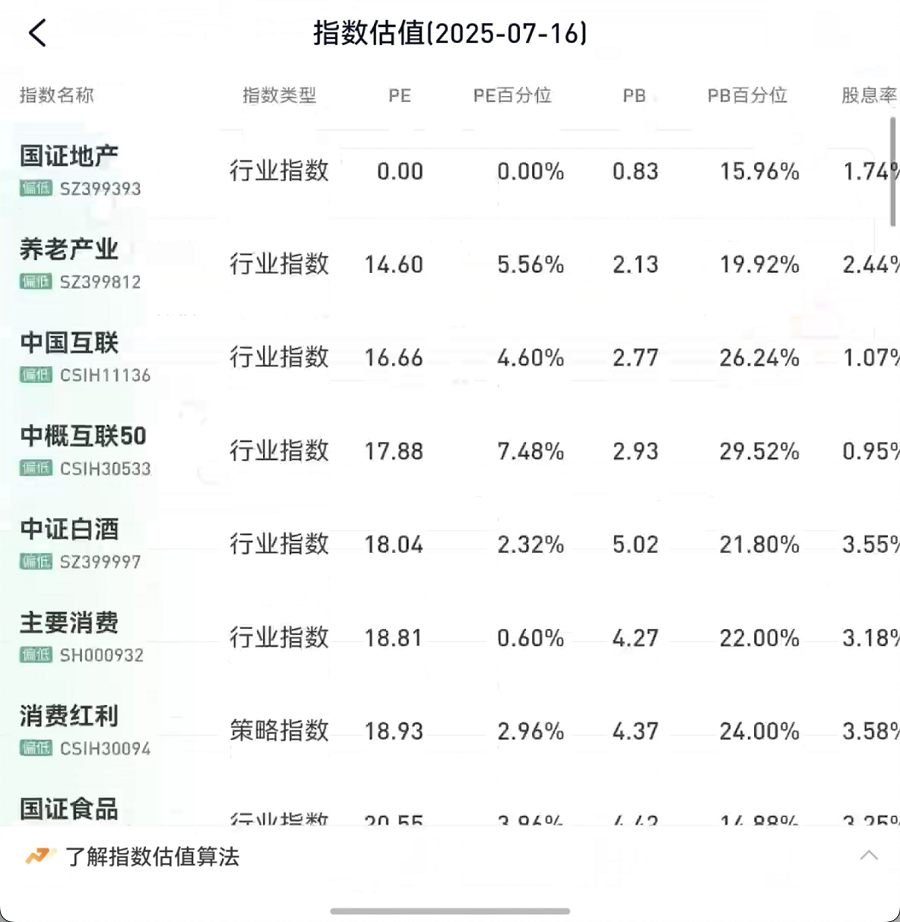Viewport: 900px width, 922px height.
Task: Open 了解指数估值算法 link
Action: pos(152,857)
